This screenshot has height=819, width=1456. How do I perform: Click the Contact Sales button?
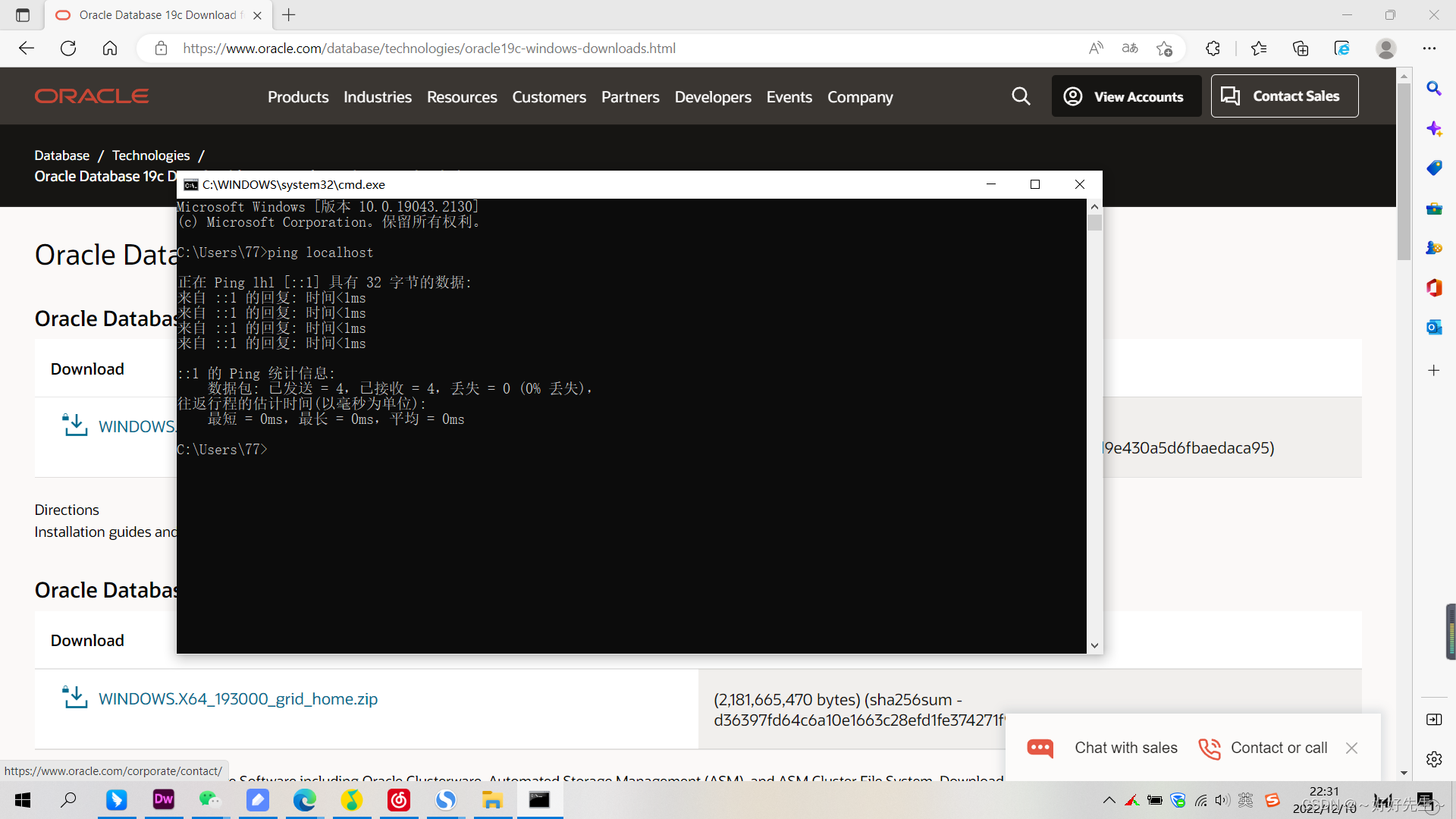click(x=1285, y=96)
